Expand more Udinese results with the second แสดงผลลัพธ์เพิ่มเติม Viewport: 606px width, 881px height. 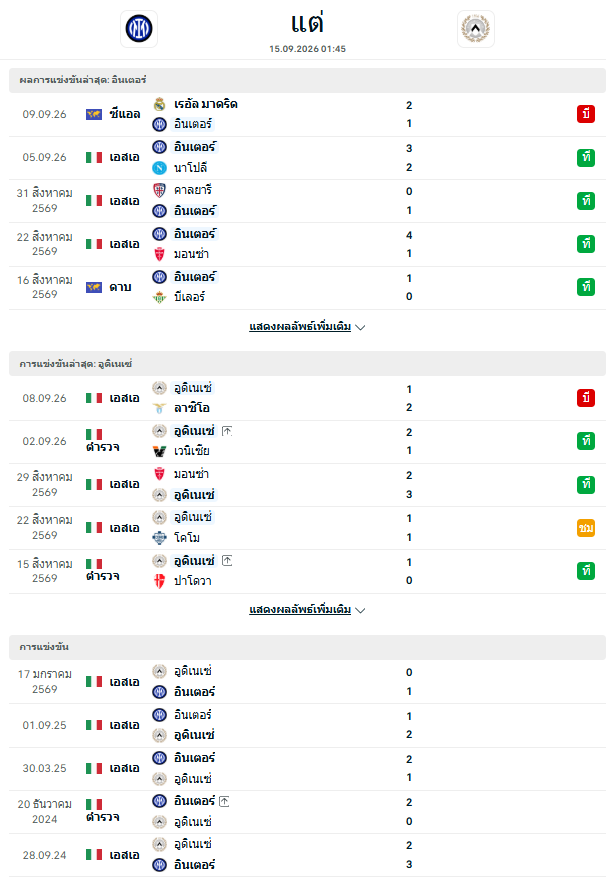click(300, 610)
